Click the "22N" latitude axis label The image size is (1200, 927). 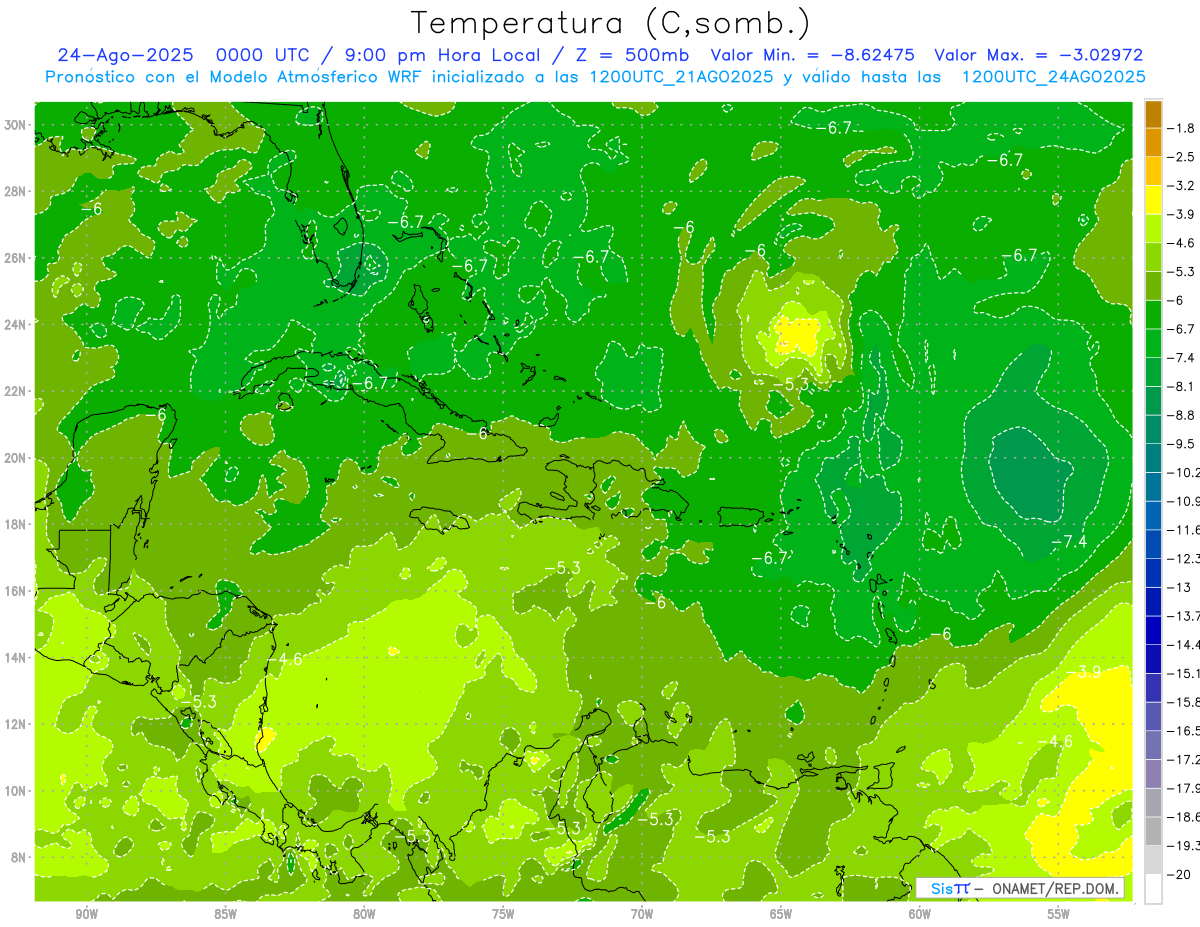17,391
